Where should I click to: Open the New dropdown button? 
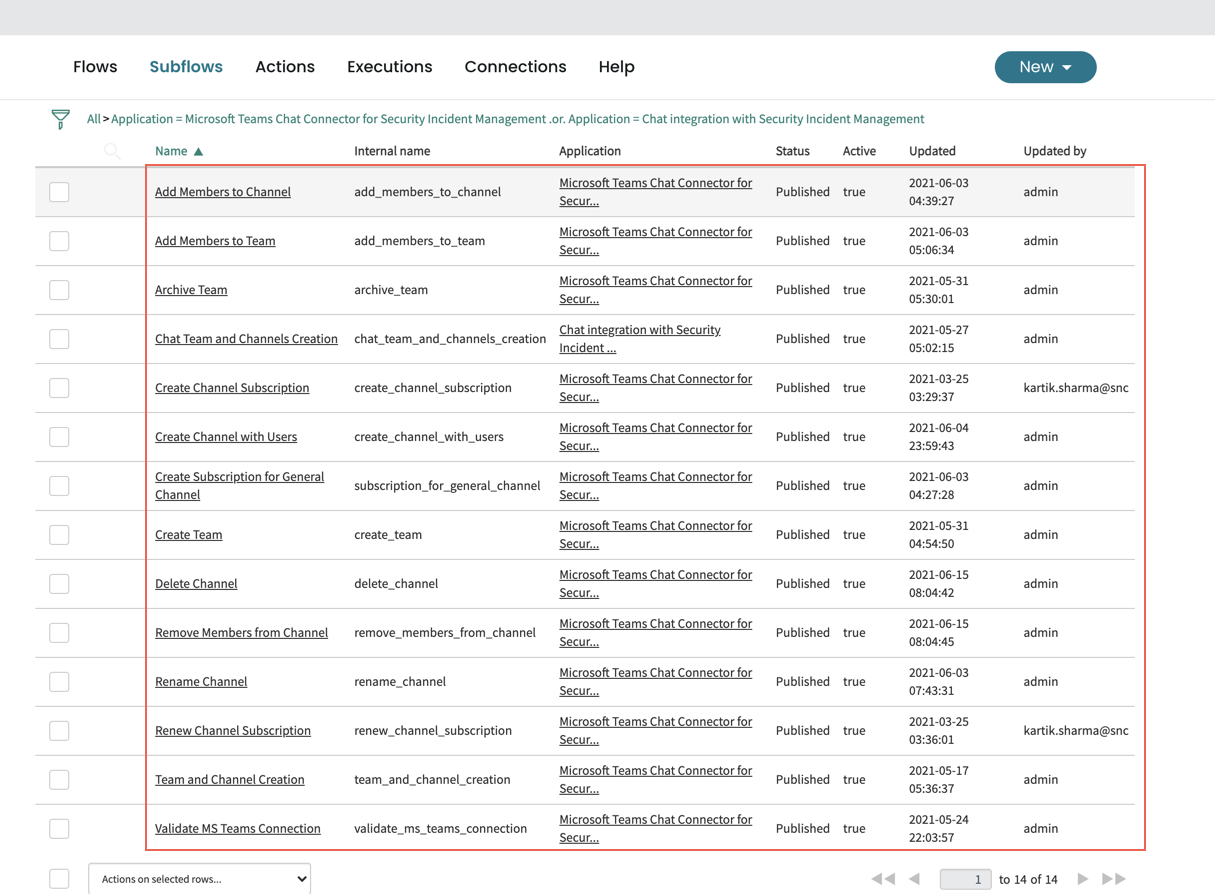(x=1045, y=67)
